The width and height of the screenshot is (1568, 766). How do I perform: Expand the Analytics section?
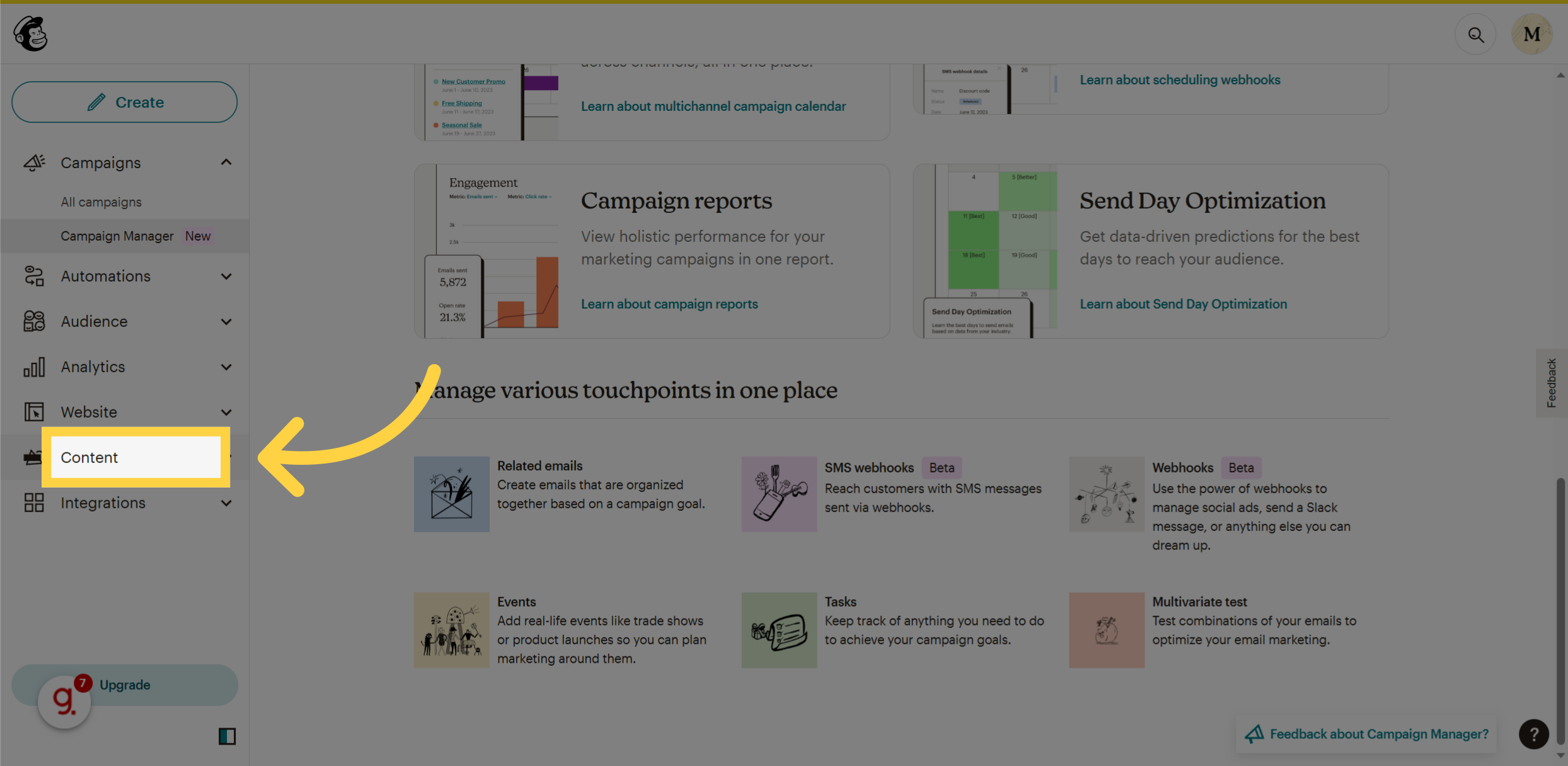pyautogui.click(x=226, y=367)
